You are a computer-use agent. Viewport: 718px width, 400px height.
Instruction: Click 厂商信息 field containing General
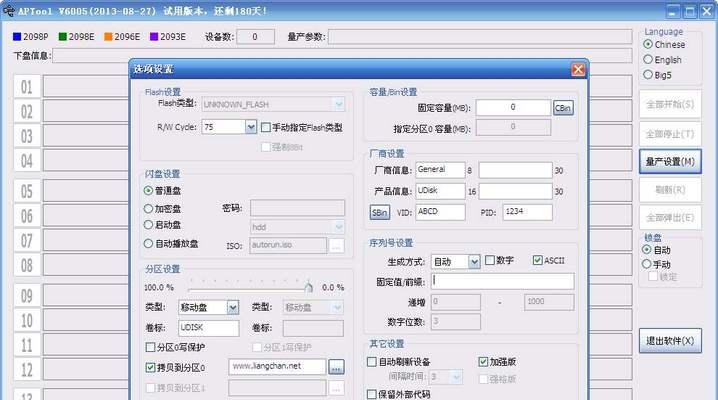click(440, 170)
